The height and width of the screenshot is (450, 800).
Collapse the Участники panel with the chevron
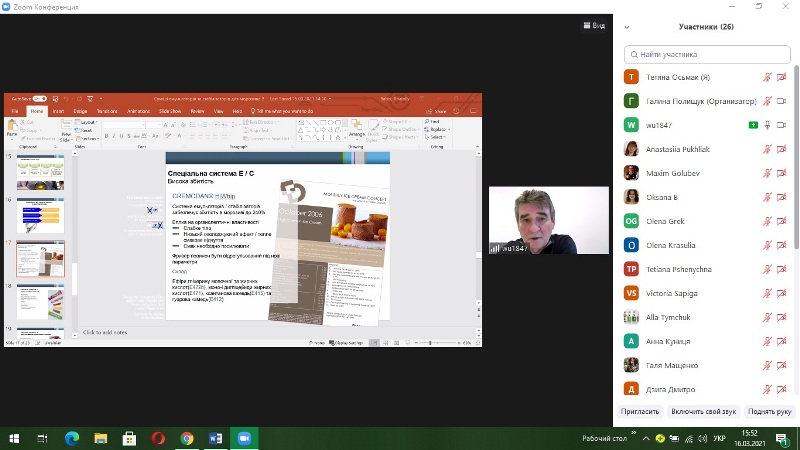(x=627, y=27)
